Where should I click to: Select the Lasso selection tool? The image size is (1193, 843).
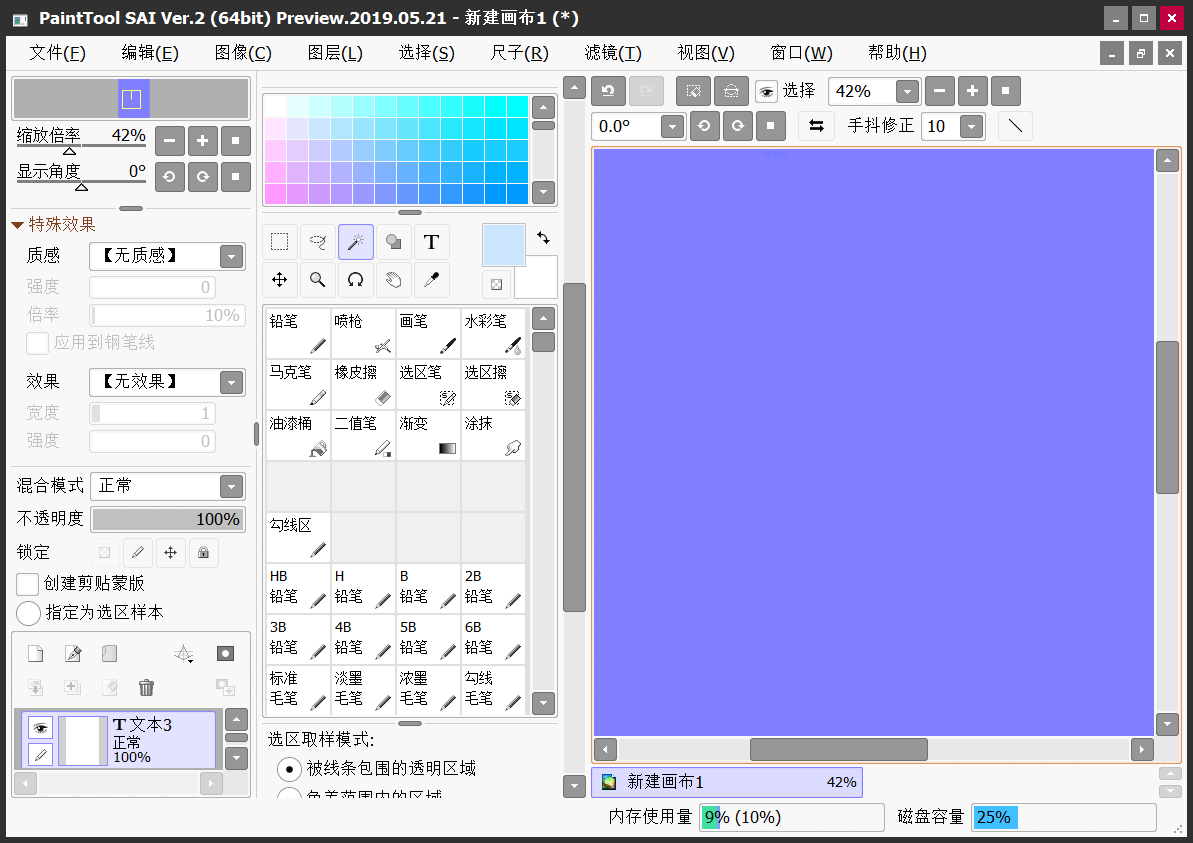click(x=317, y=242)
